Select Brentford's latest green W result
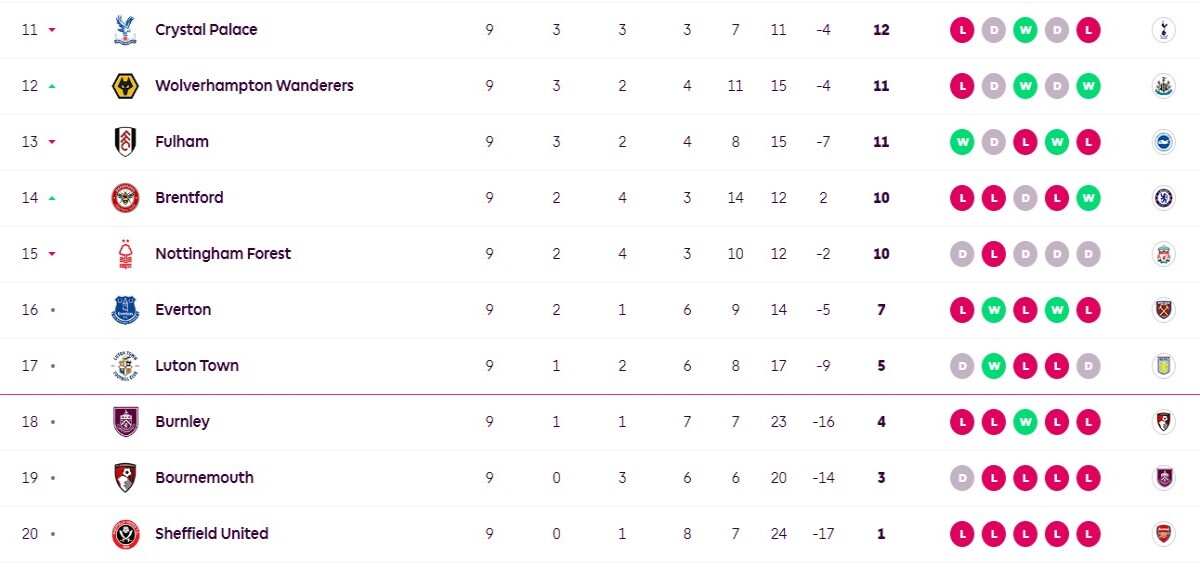This screenshot has width=1200, height=570. coord(1088,198)
